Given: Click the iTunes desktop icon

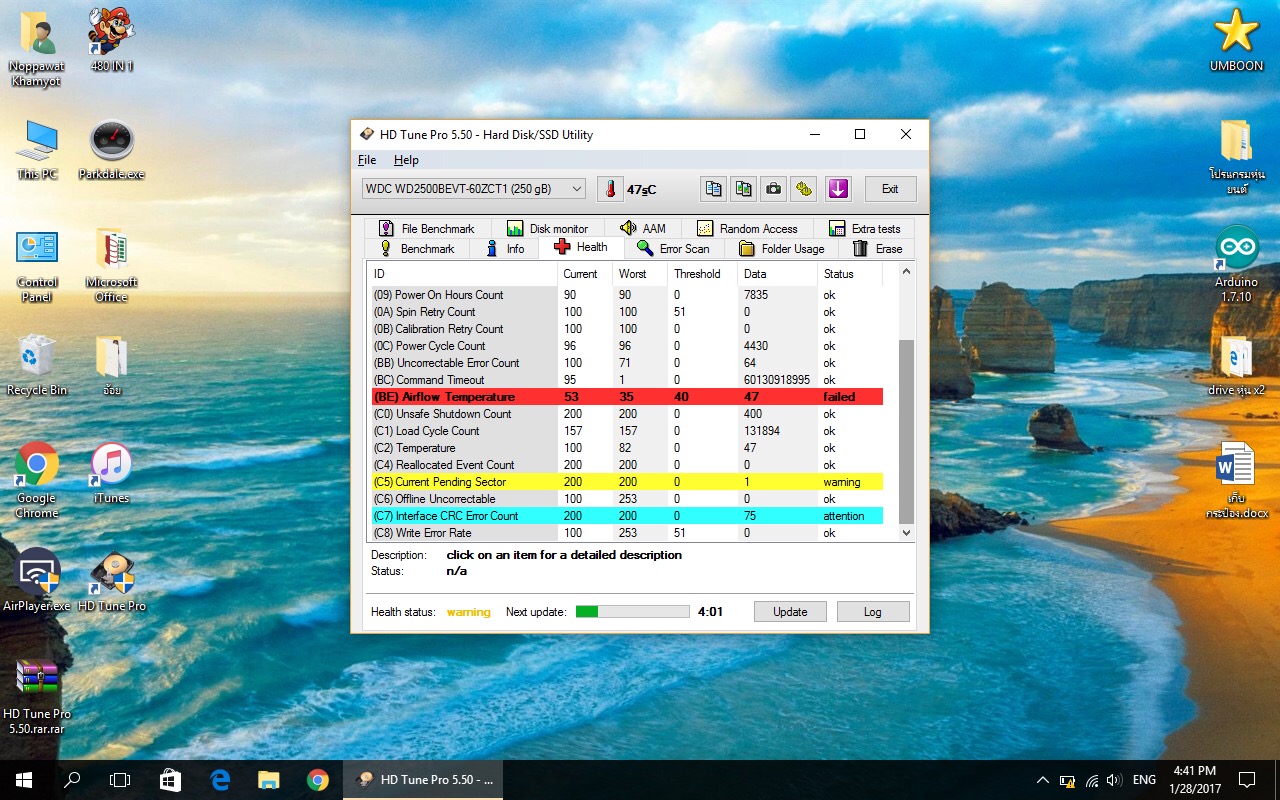Looking at the screenshot, I should tap(111, 472).
